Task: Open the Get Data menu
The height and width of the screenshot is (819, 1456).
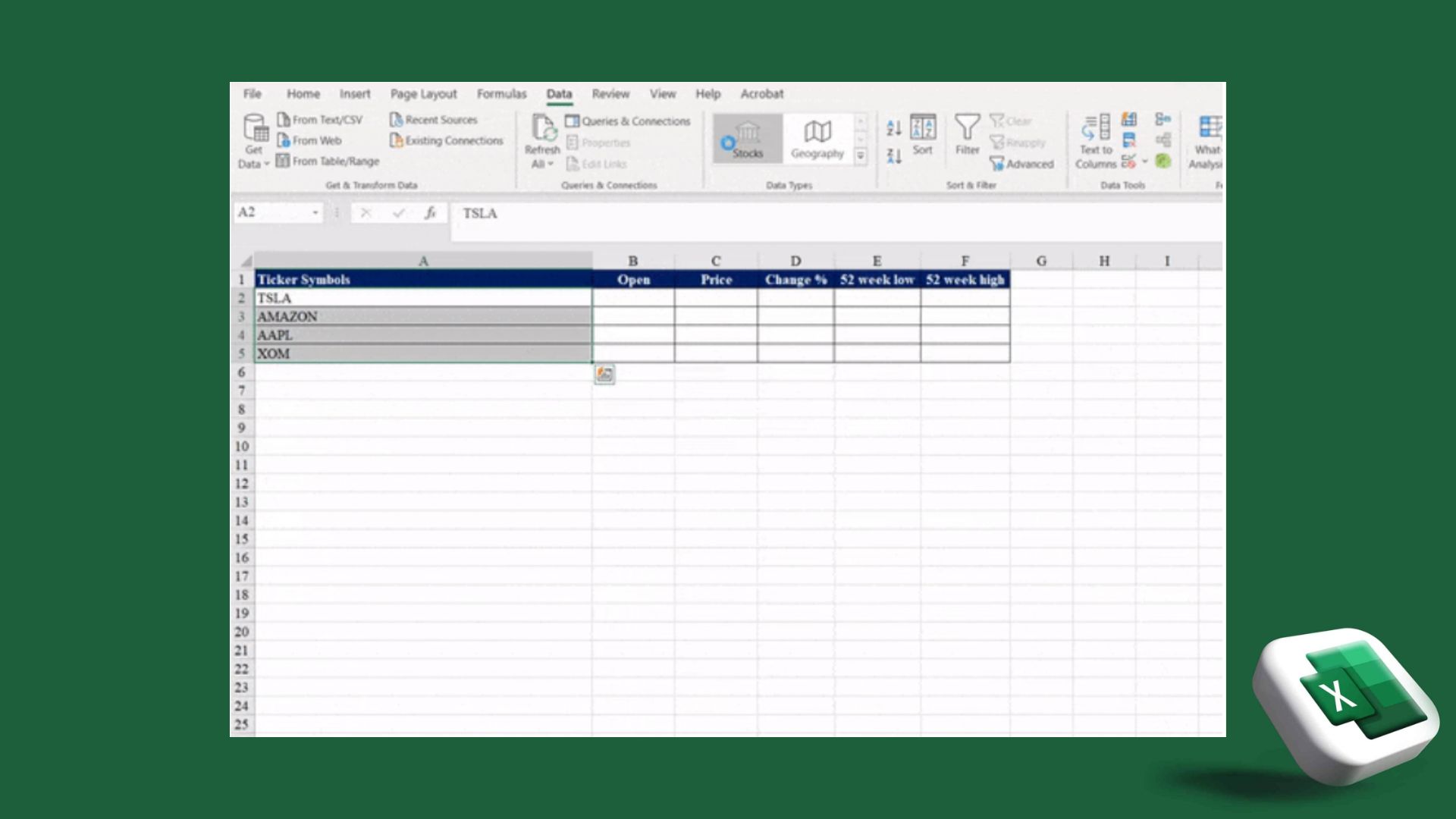Action: pyautogui.click(x=254, y=142)
